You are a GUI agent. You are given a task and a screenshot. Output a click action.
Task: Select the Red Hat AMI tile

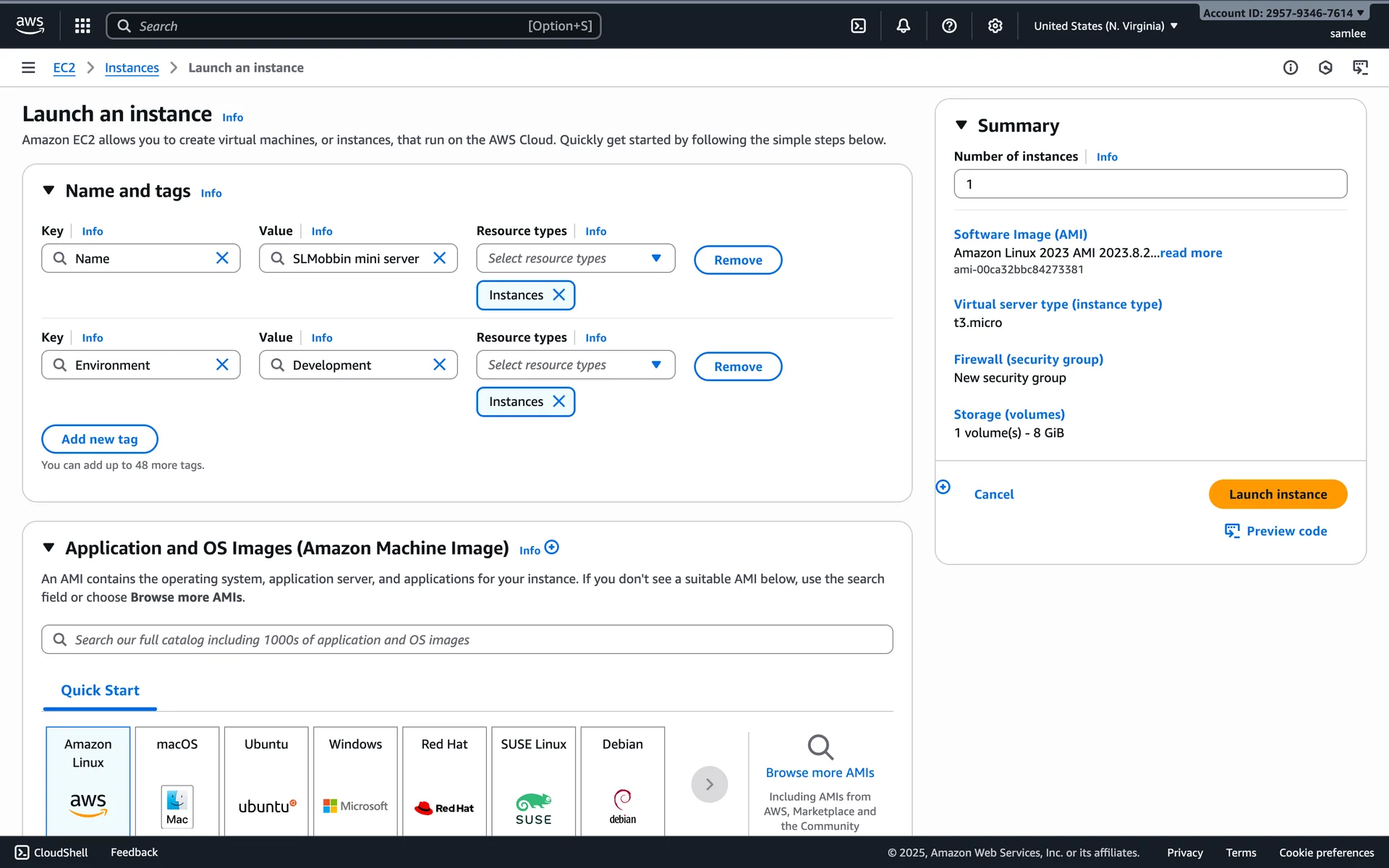(x=444, y=780)
